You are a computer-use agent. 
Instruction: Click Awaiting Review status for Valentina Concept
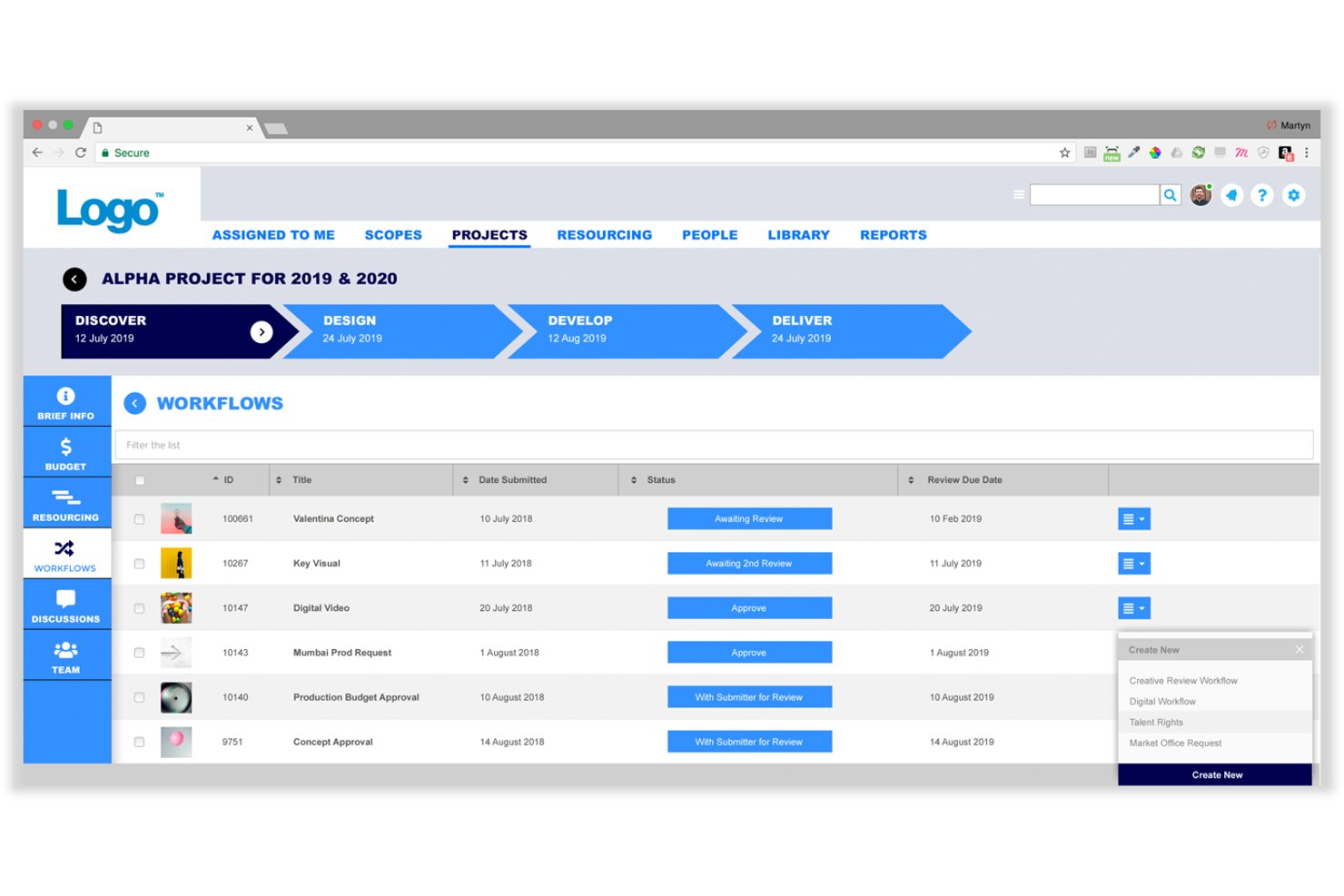(749, 519)
